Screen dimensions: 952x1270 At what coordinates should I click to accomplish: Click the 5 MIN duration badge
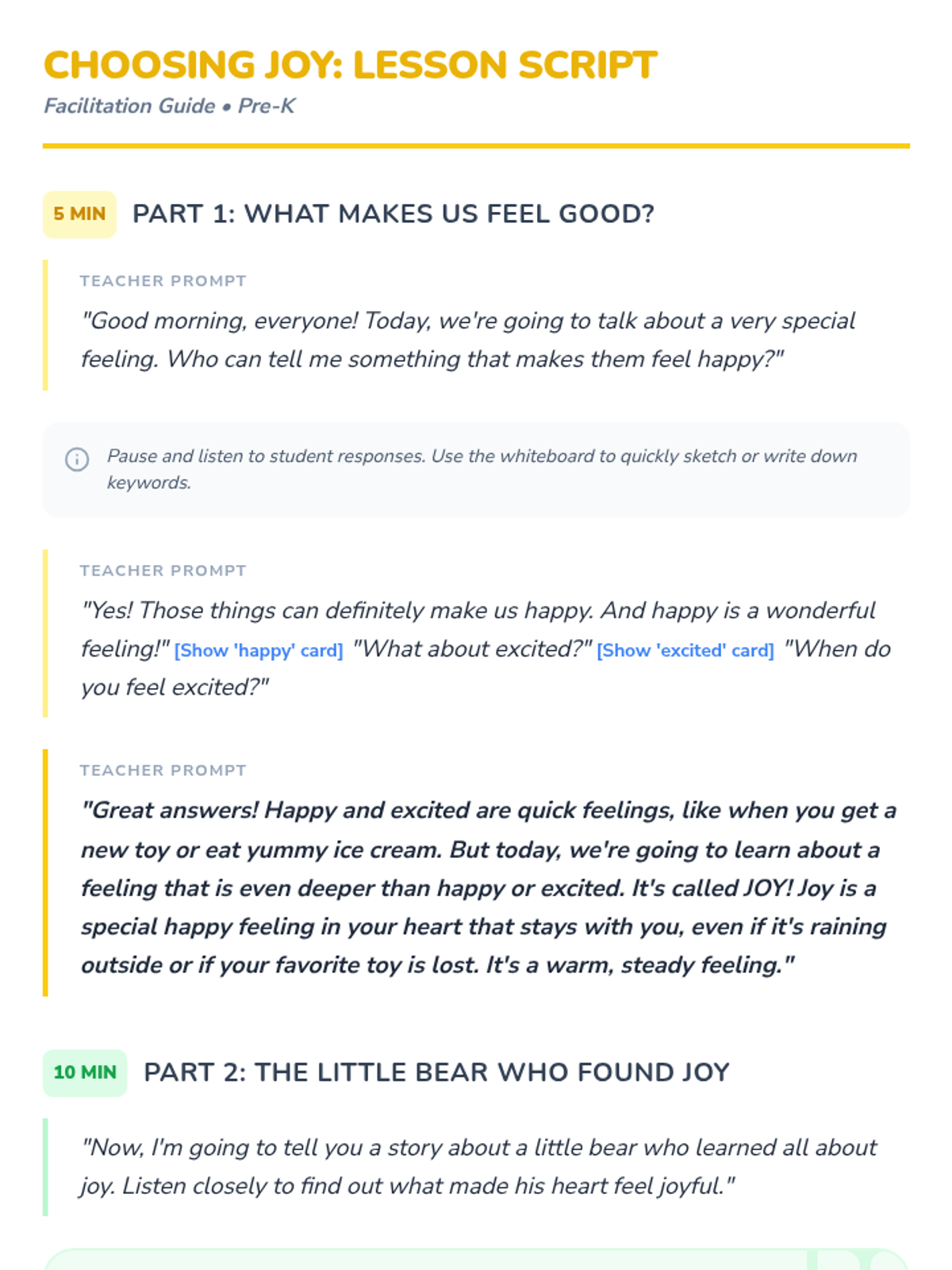point(79,214)
